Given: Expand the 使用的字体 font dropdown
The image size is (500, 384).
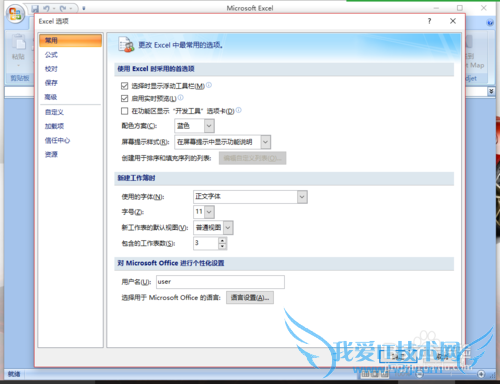Looking at the screenshot, I should [x=302, y=197].
